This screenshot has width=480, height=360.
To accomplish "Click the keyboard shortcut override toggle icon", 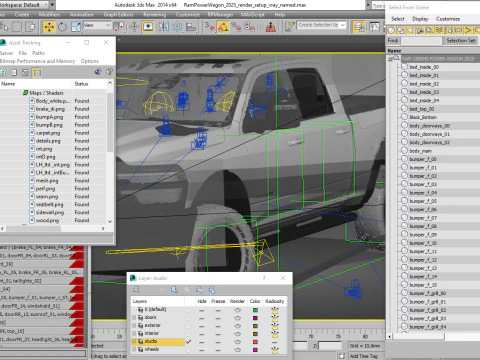I will 148,27.
